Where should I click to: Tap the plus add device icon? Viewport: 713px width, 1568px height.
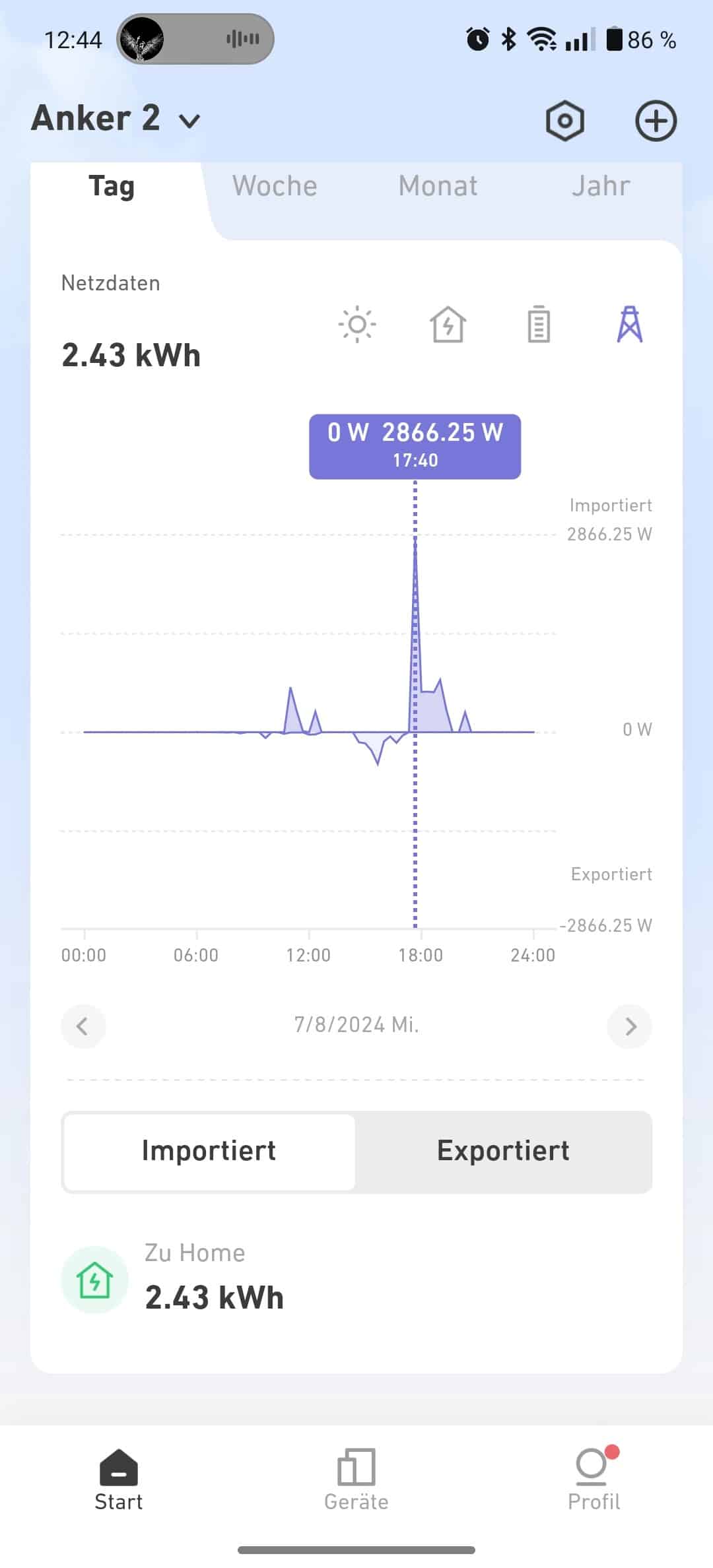[656, 121]
